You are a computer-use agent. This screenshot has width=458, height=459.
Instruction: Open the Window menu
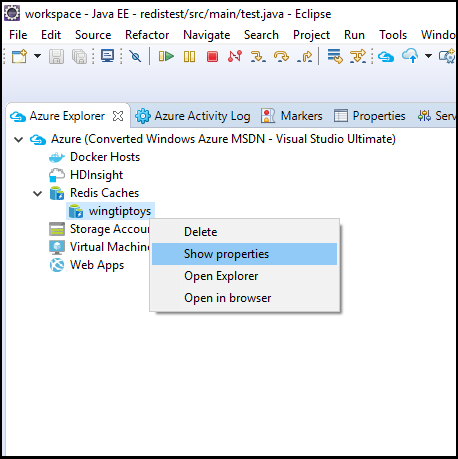[438, 35]
